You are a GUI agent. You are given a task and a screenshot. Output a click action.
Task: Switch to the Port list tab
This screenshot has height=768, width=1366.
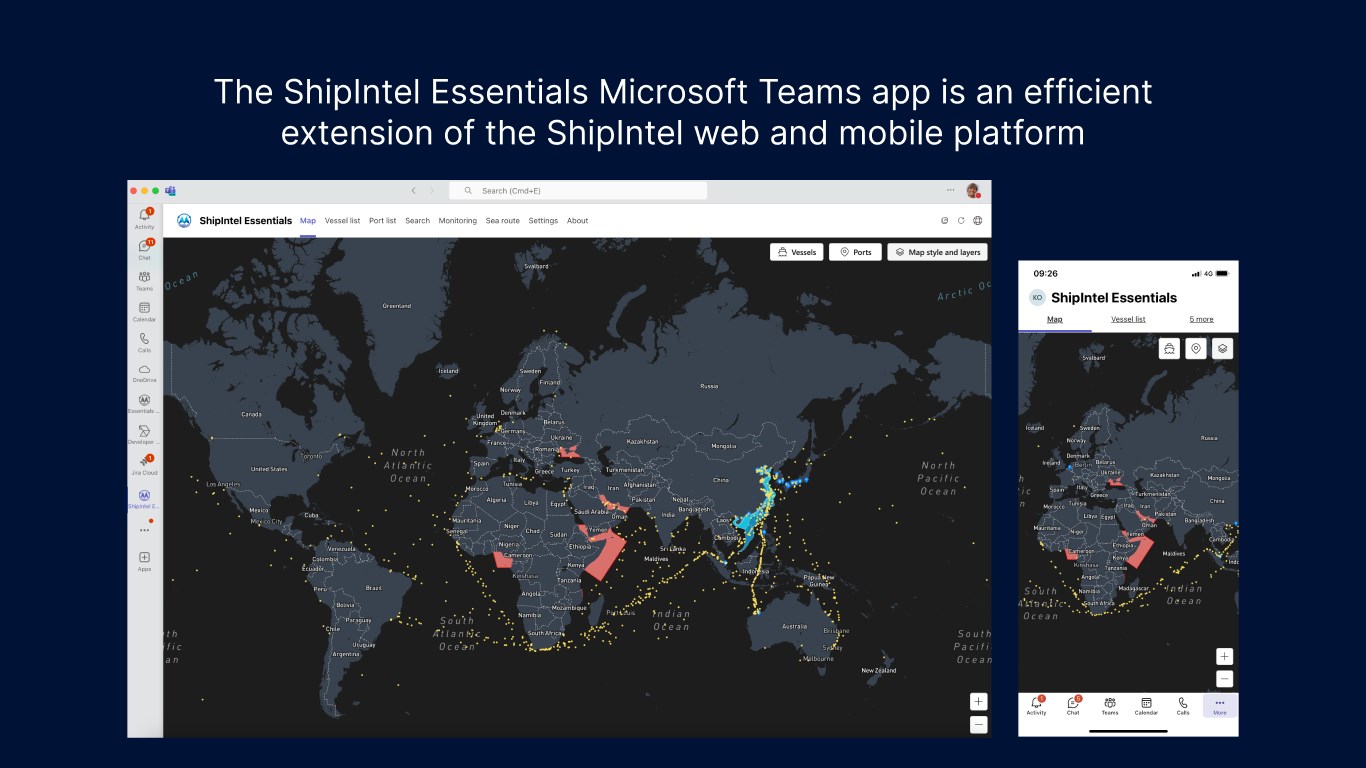tap(382, 221)
